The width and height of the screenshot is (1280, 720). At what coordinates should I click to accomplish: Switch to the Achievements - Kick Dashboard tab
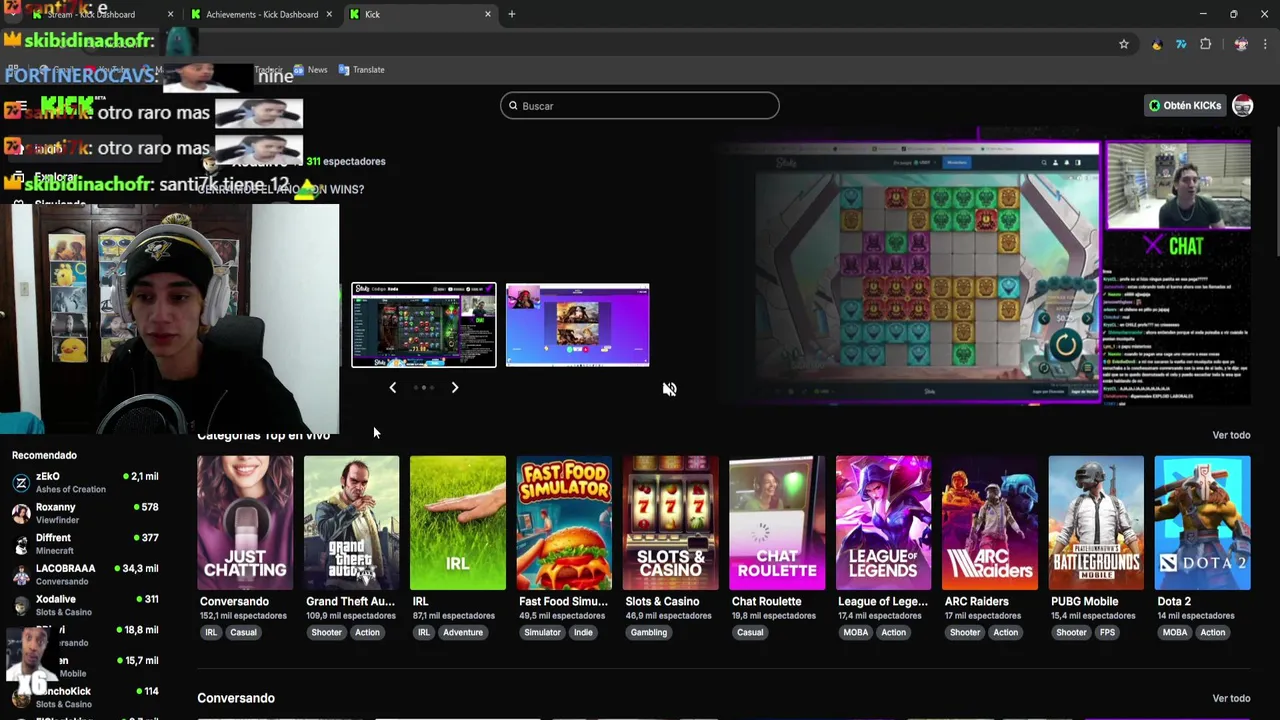click(261, 14)
